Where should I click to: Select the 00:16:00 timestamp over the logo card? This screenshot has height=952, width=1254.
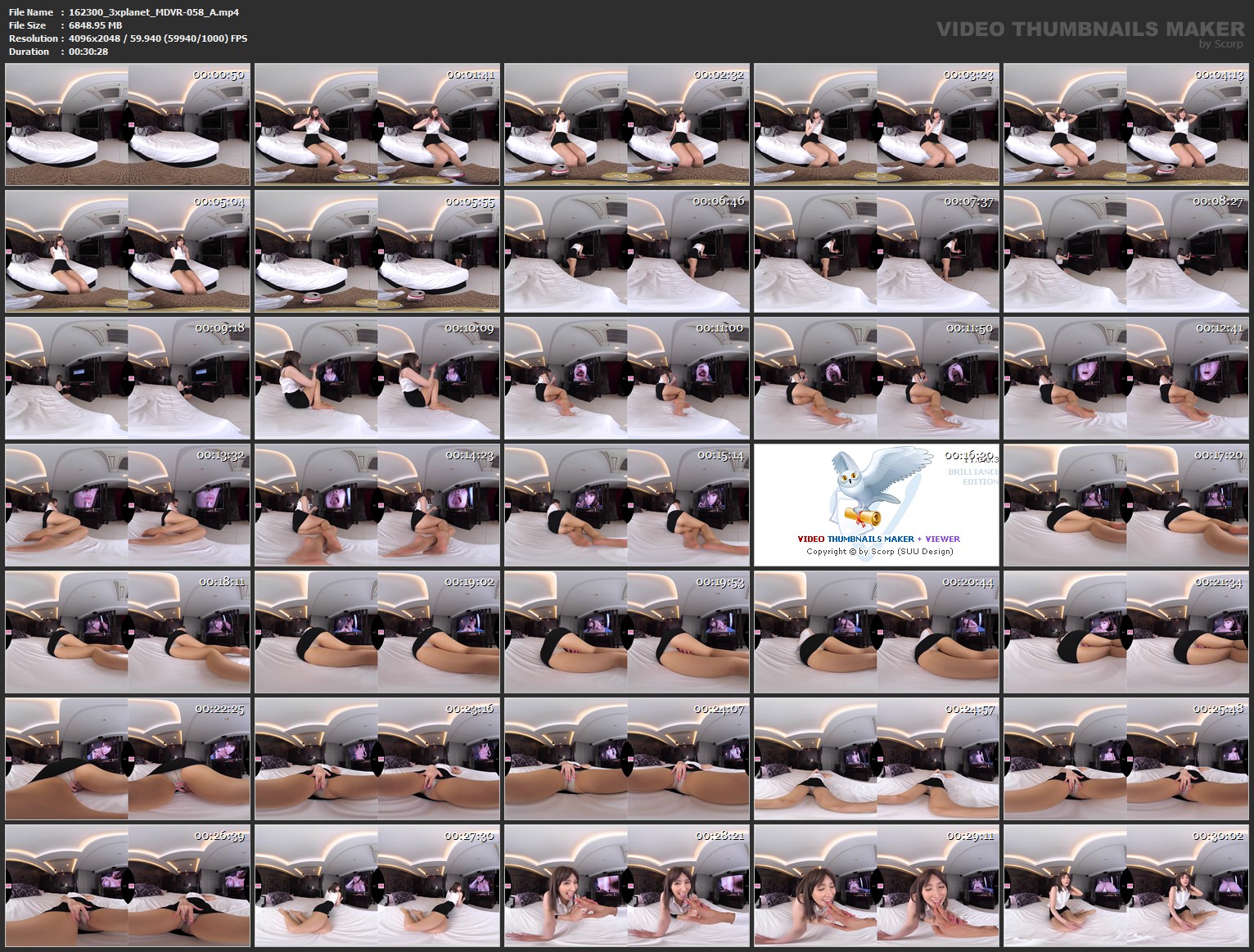(x=968, y=455)
